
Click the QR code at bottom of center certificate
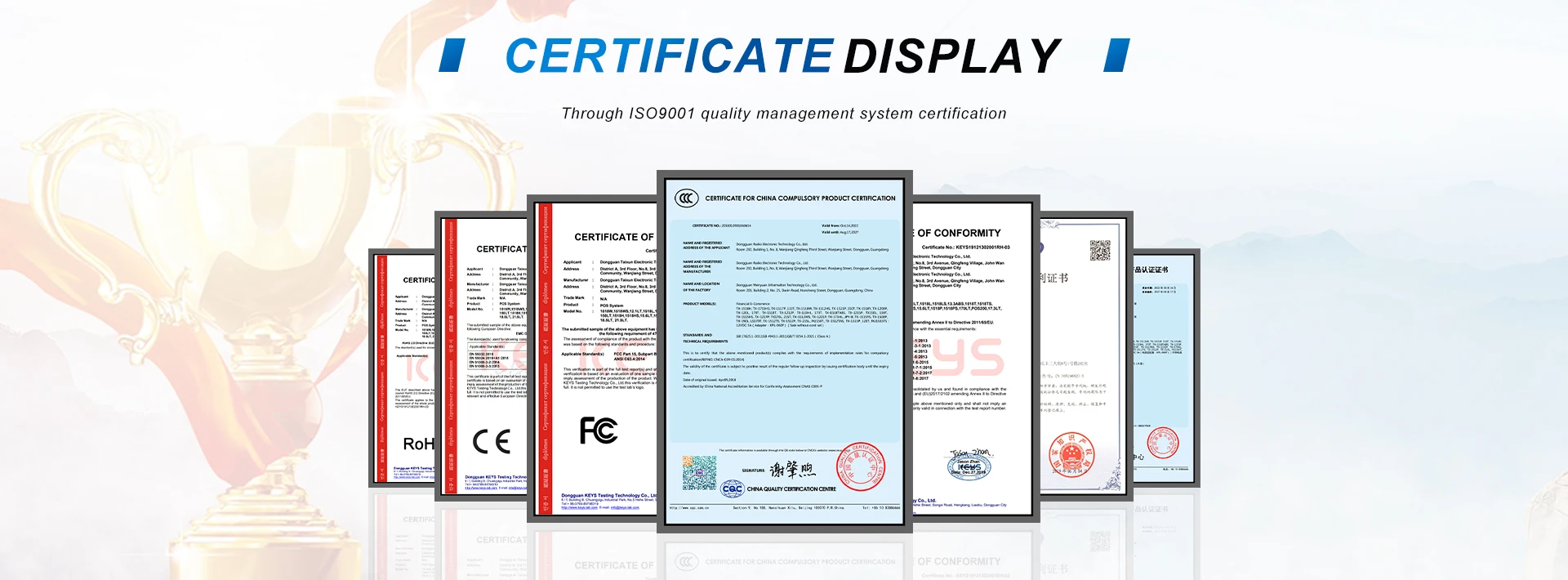pos(699,473)
